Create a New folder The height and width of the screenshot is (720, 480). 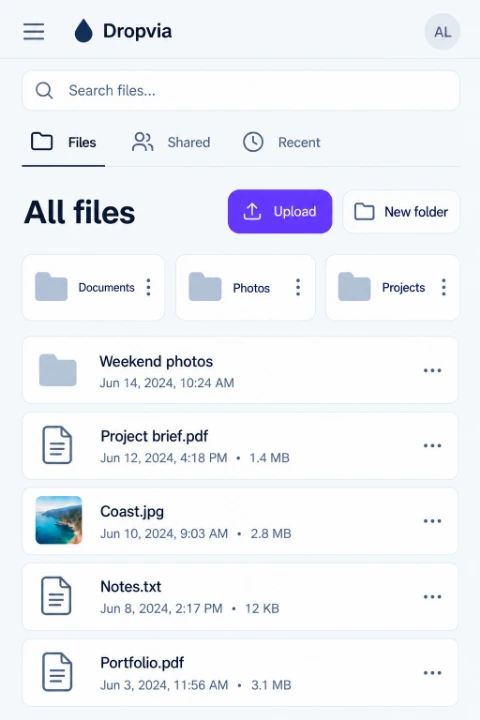[401, 212]
